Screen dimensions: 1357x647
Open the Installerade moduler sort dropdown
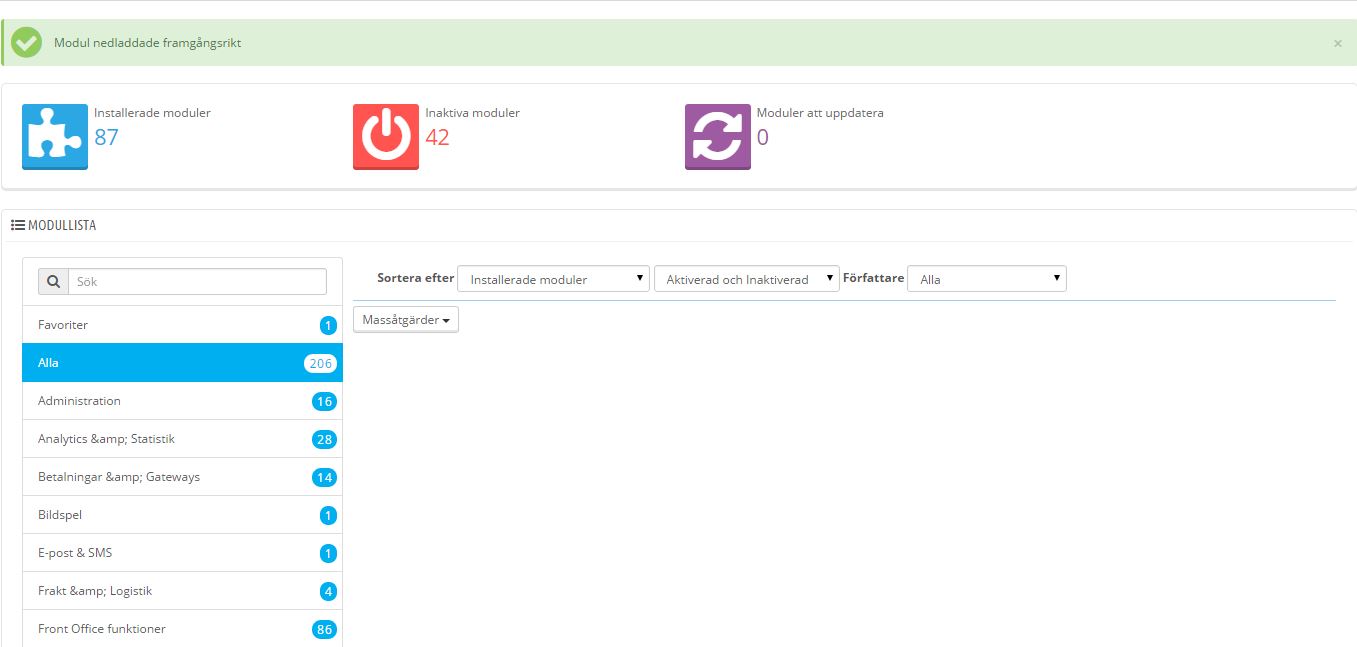[553, 279]
